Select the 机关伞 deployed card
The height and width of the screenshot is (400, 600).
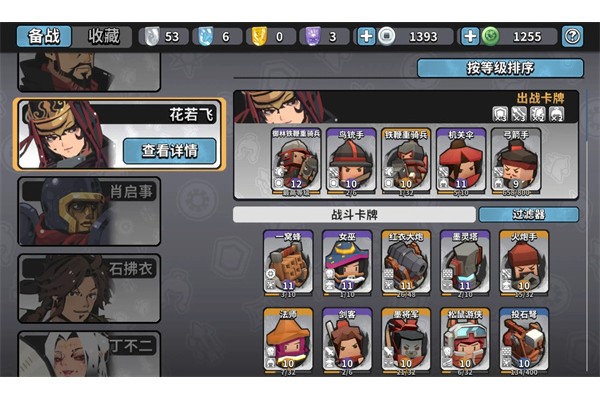pos(461,161)
